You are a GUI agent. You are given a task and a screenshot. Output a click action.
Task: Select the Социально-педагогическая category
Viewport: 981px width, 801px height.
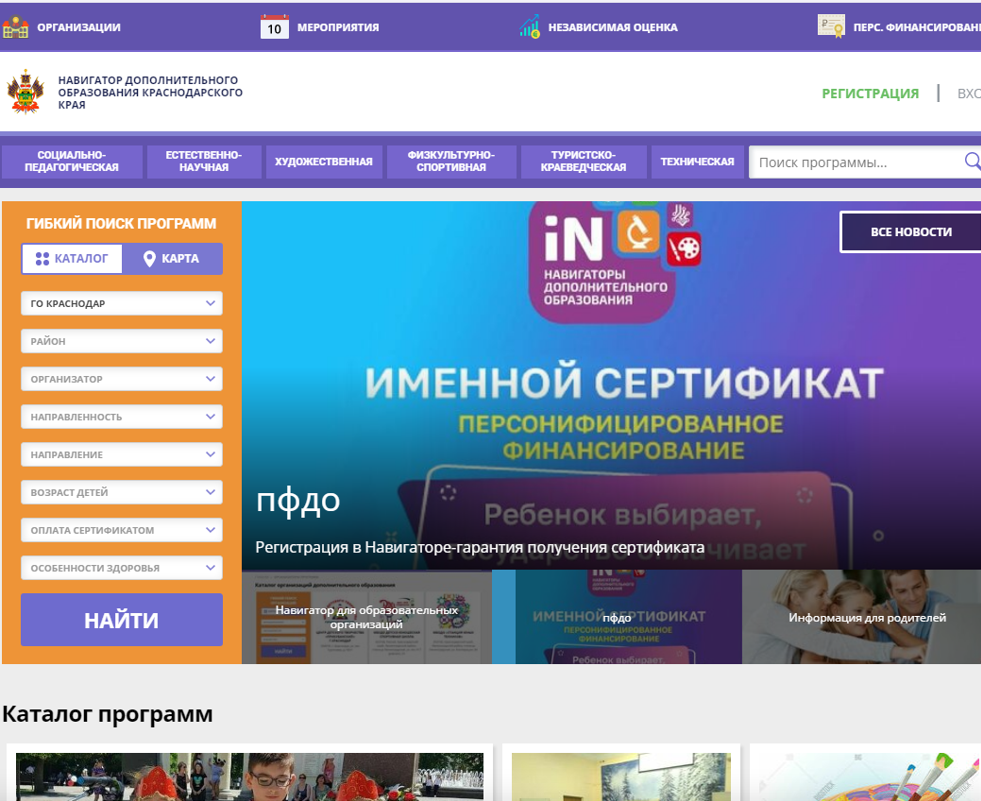pyautogui.click(x=72, y=161)
